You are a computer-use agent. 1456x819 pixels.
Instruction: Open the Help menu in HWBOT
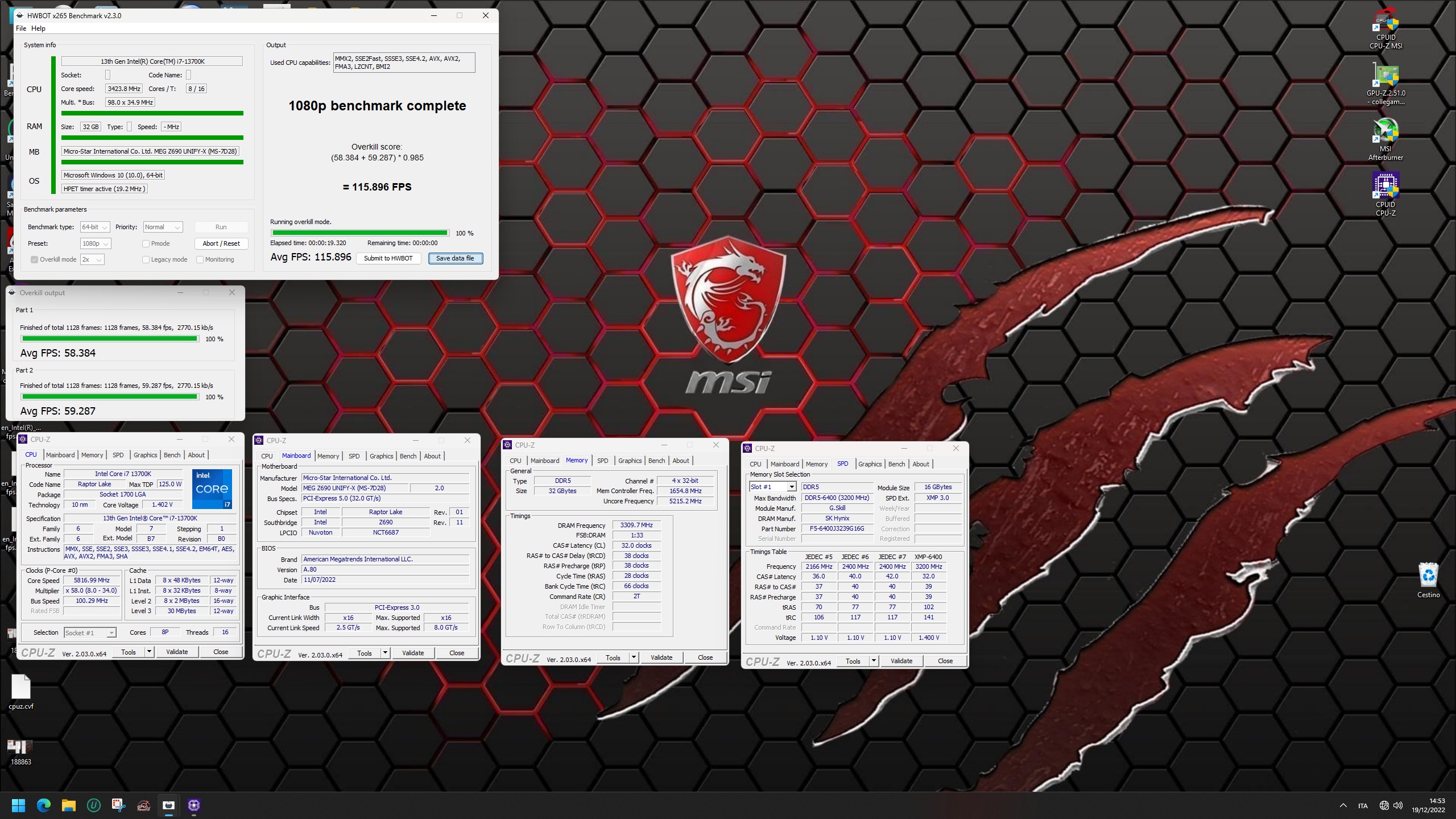click(38, 28)
